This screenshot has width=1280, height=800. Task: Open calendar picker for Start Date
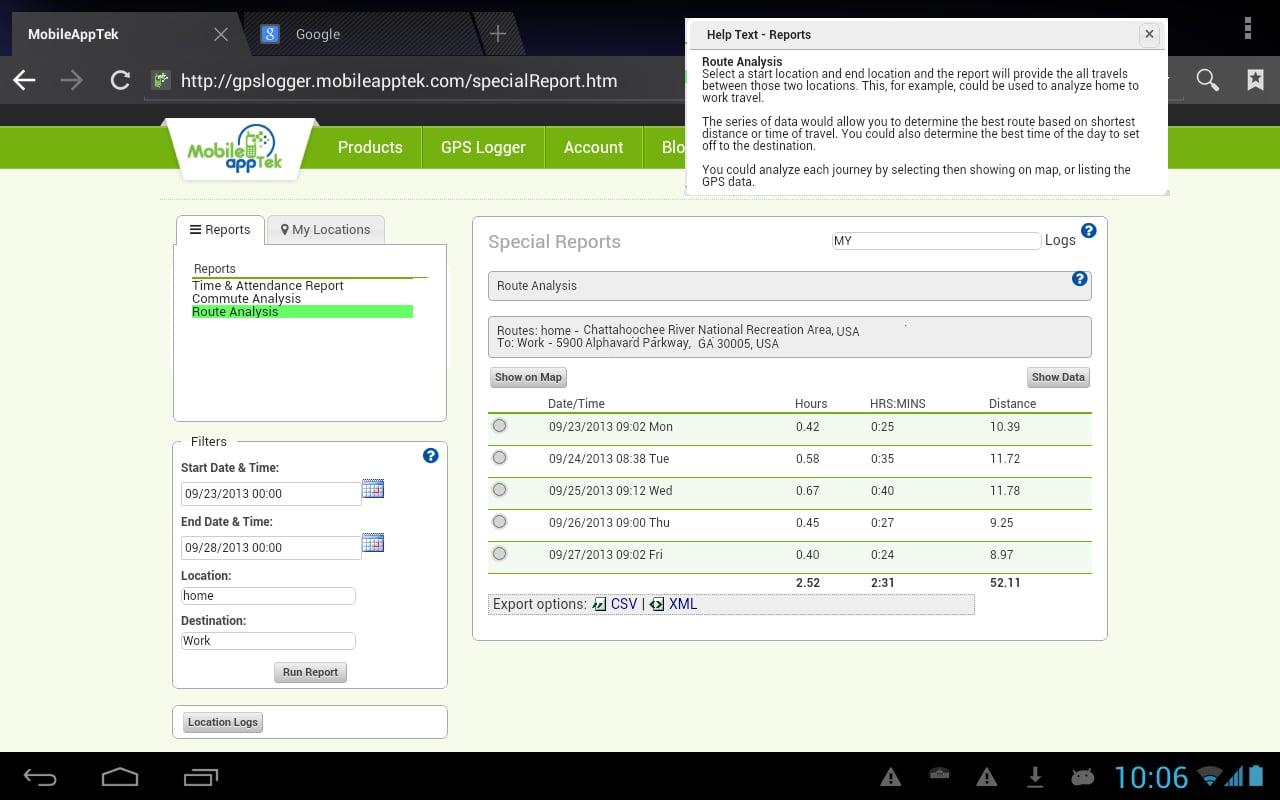pos(373,489)
